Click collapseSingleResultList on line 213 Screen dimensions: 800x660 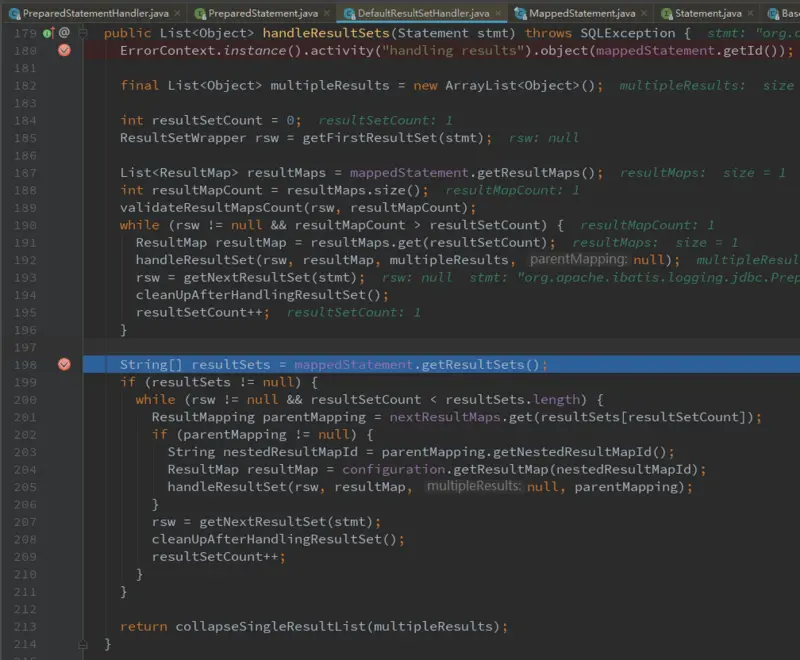[270, 626]
